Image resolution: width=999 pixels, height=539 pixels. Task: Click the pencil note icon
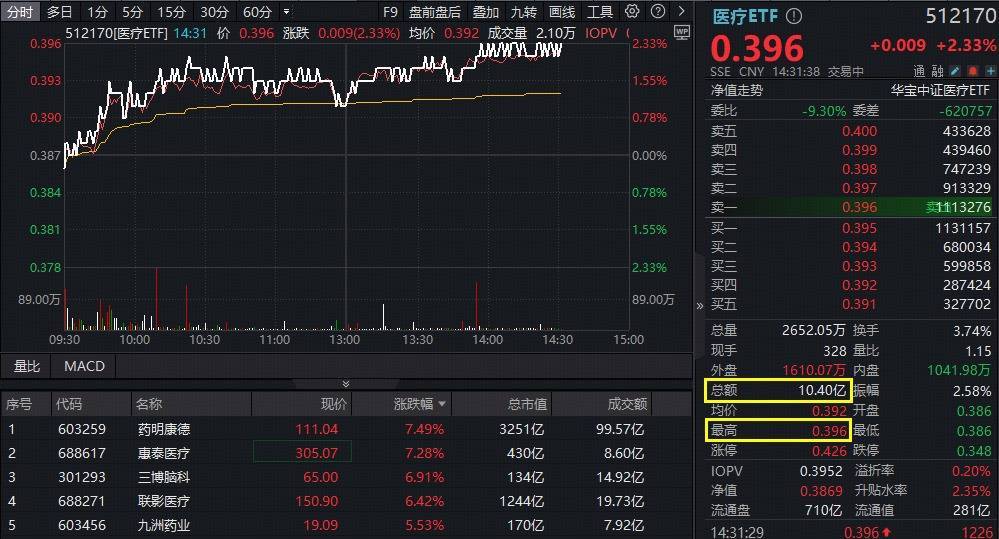(x=954, y=72)
